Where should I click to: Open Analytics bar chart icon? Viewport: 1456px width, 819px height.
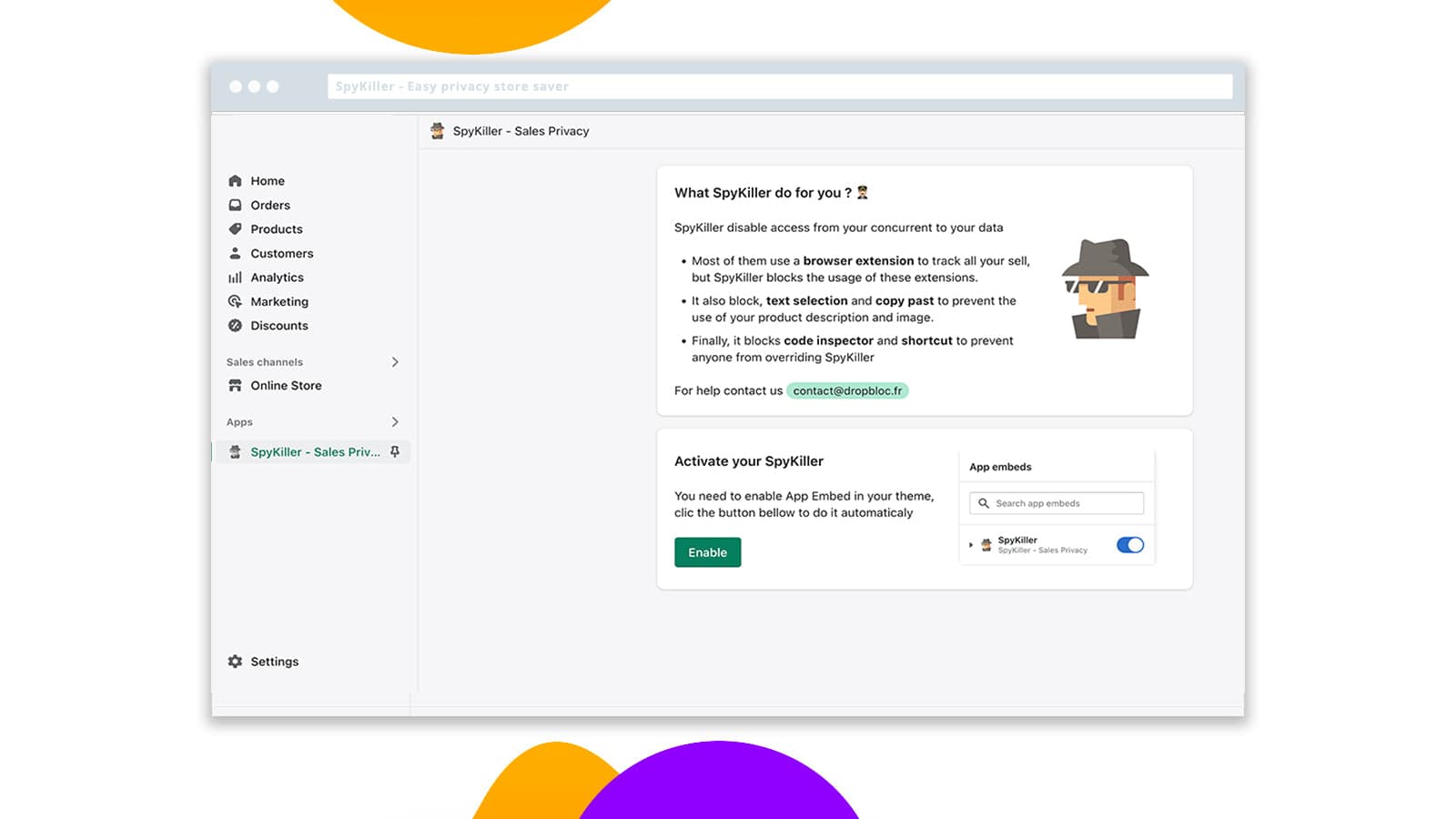tap(235, 278)
